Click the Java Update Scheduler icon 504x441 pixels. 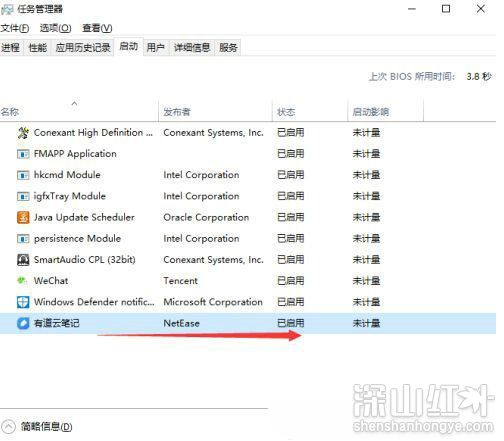pos(23,218)
